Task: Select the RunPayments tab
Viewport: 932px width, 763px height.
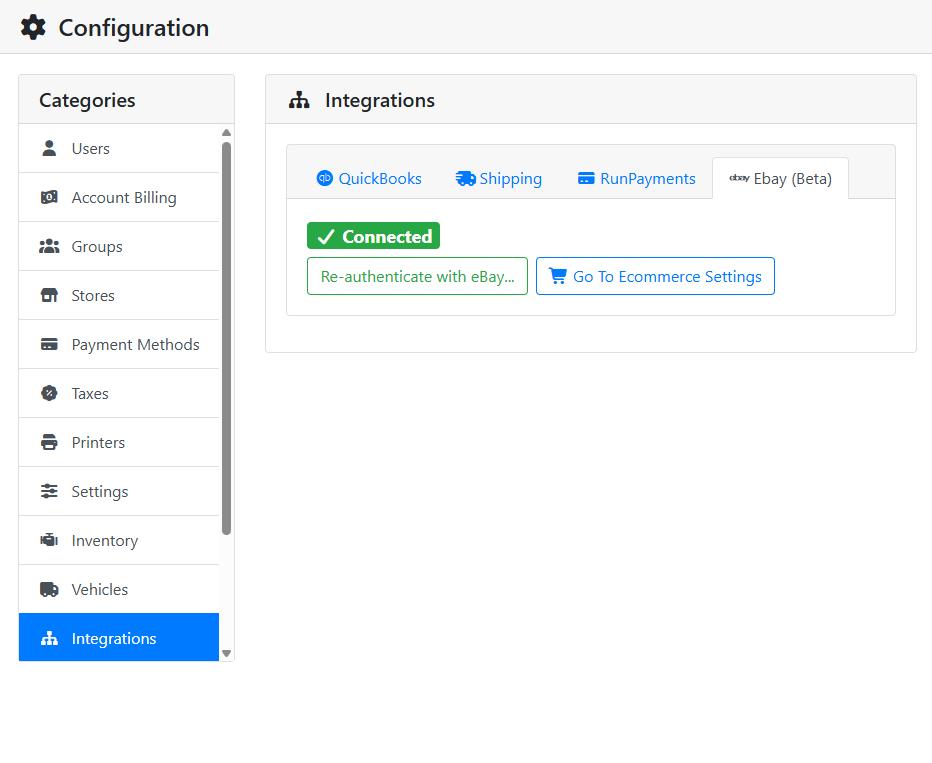Action: click(x=636, y=178)
